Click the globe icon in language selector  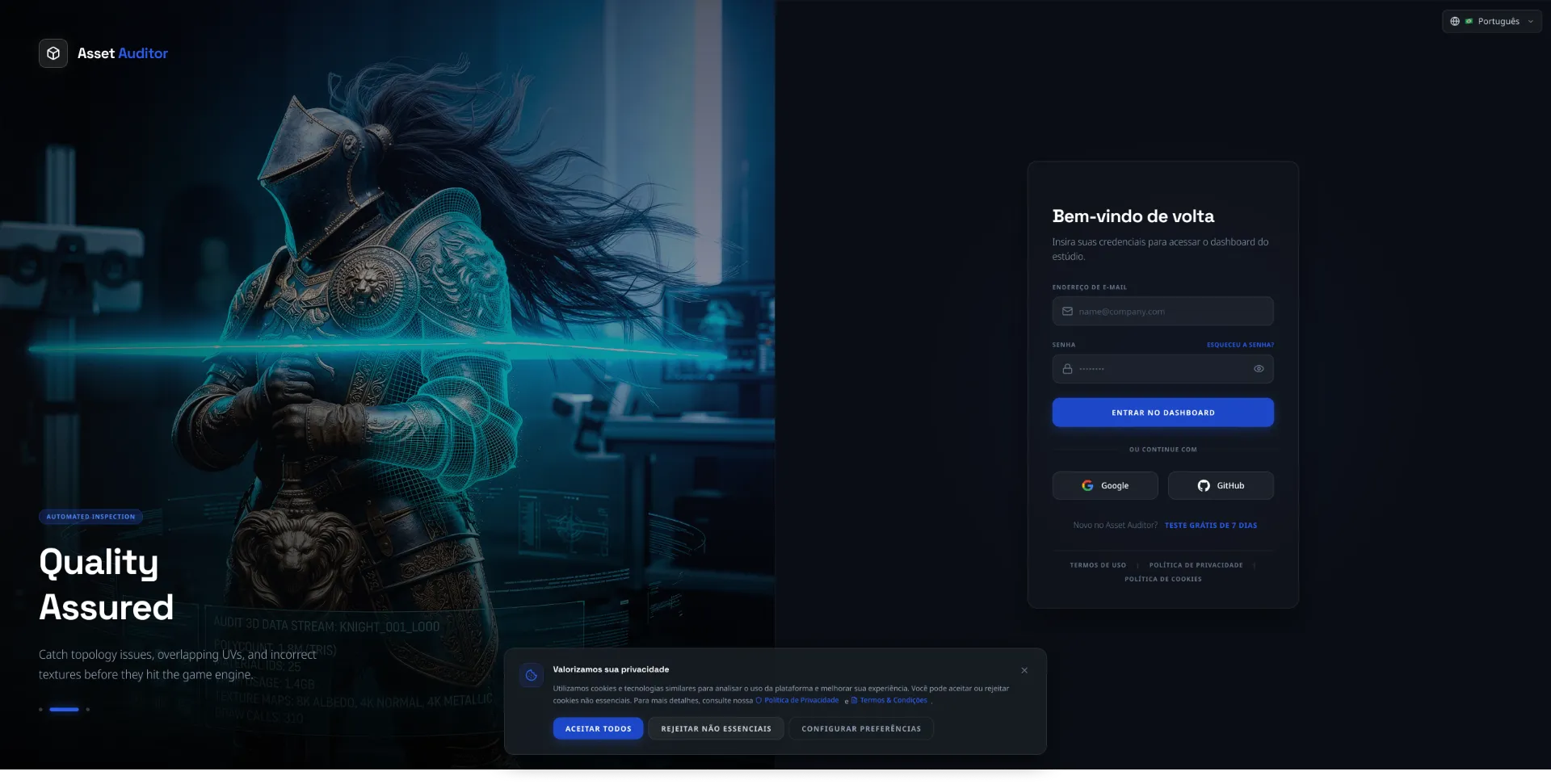[x=1455, y=21]
